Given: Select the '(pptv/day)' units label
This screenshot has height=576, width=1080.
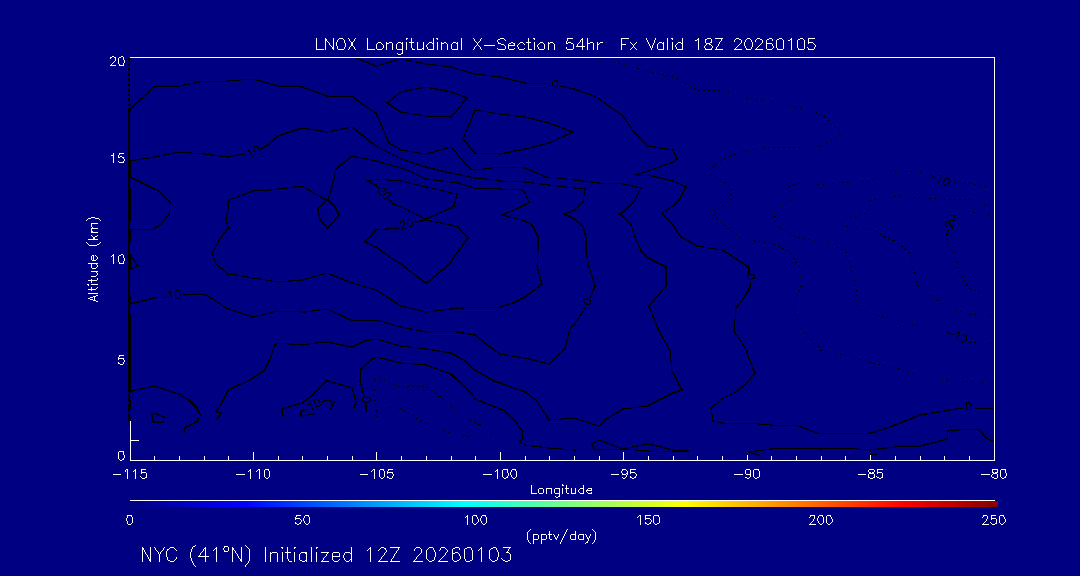Looking at the screenshot, I should [x=561, y=536].
